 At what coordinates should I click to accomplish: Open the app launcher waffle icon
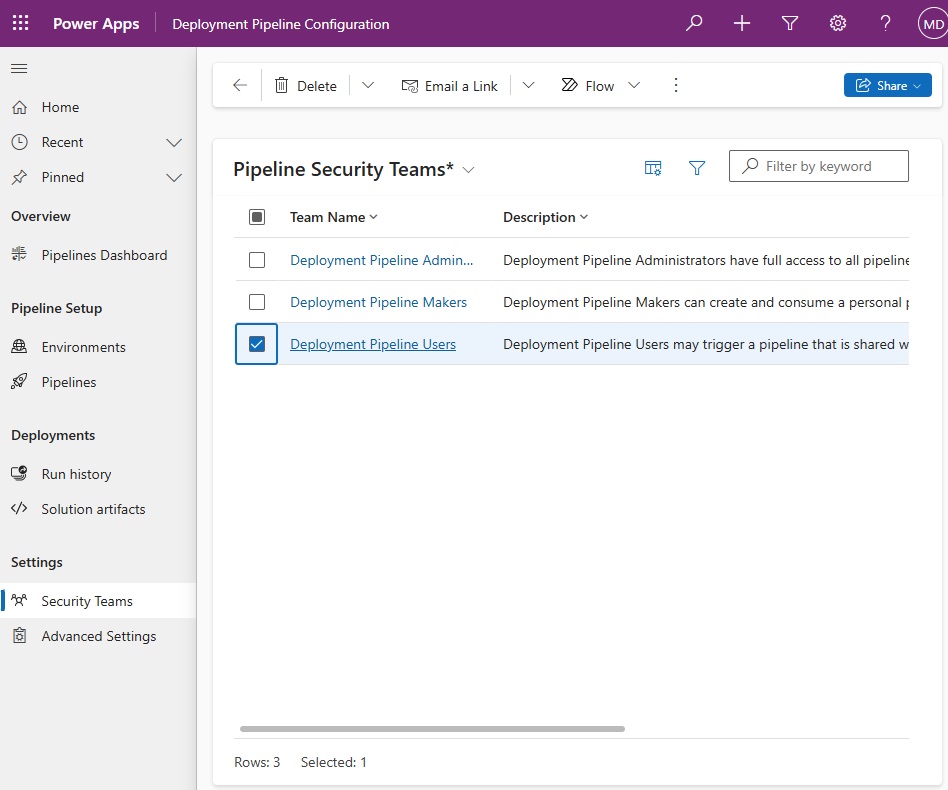pyautogui.click(x=21, y=24)
